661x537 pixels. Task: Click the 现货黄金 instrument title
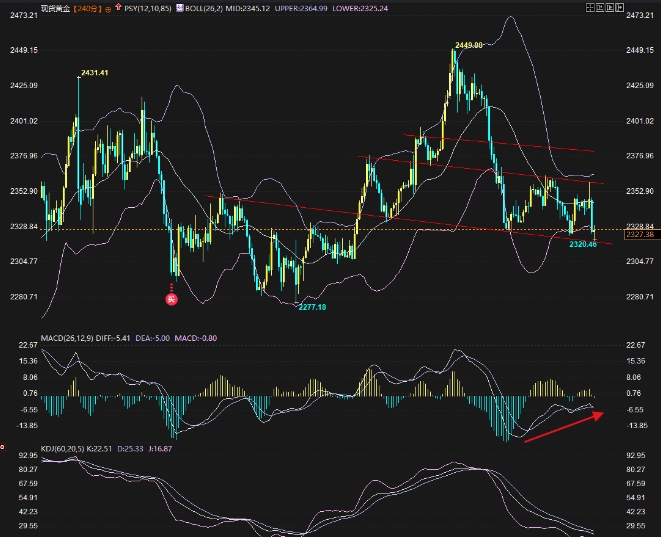(x=56, y=8)
